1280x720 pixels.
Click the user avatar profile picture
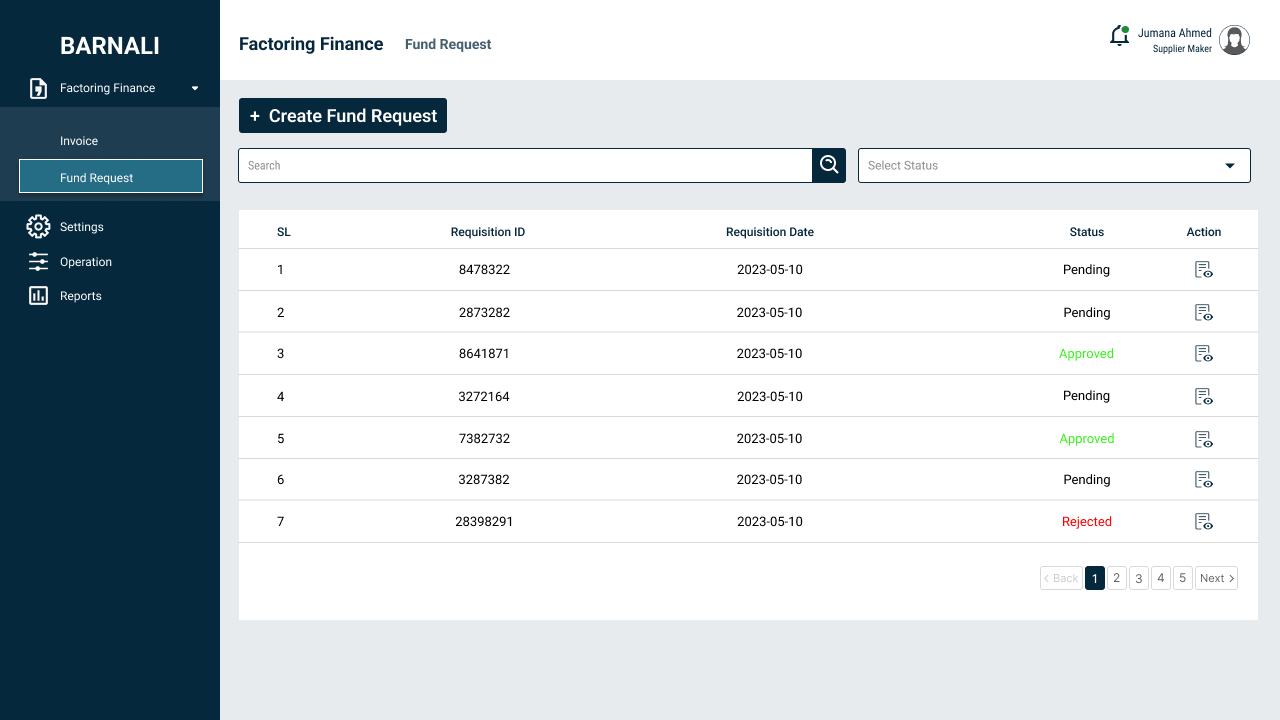tap(1235, 40)
